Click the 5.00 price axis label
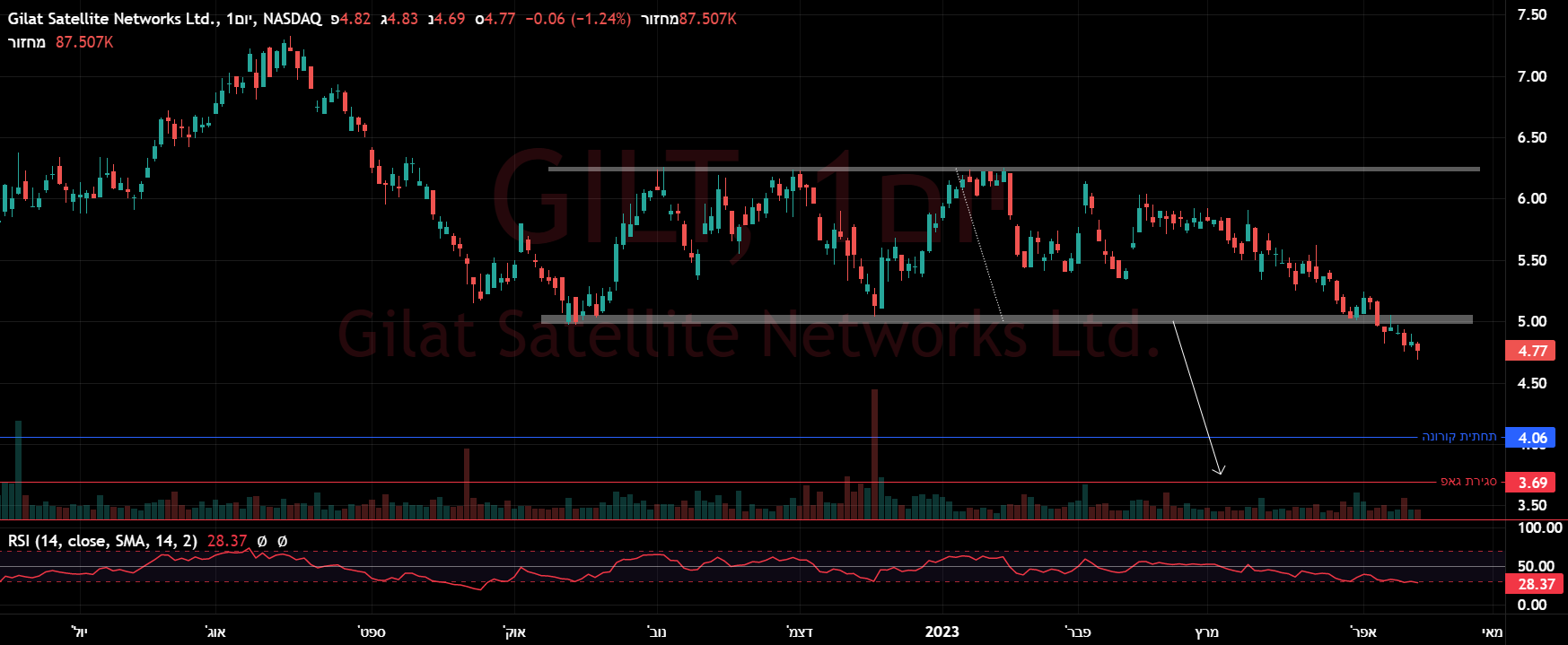Viewport: 1568px width, 645px height. click(1532, 321)
